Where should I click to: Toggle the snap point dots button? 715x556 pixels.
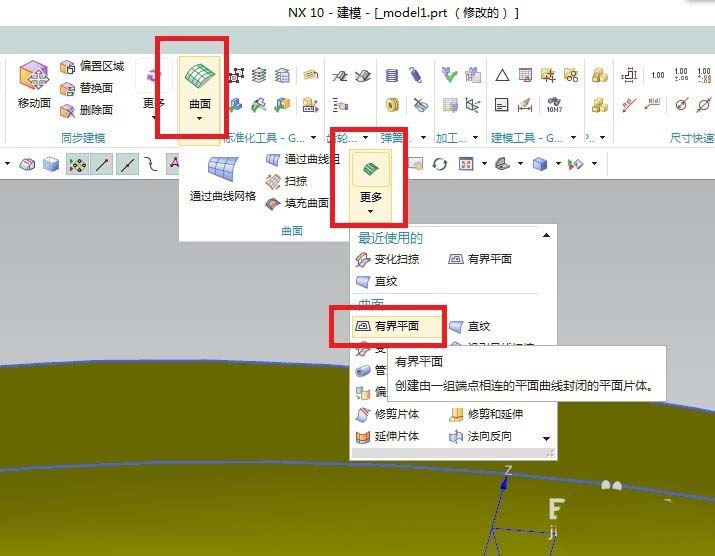coord(78,164)
